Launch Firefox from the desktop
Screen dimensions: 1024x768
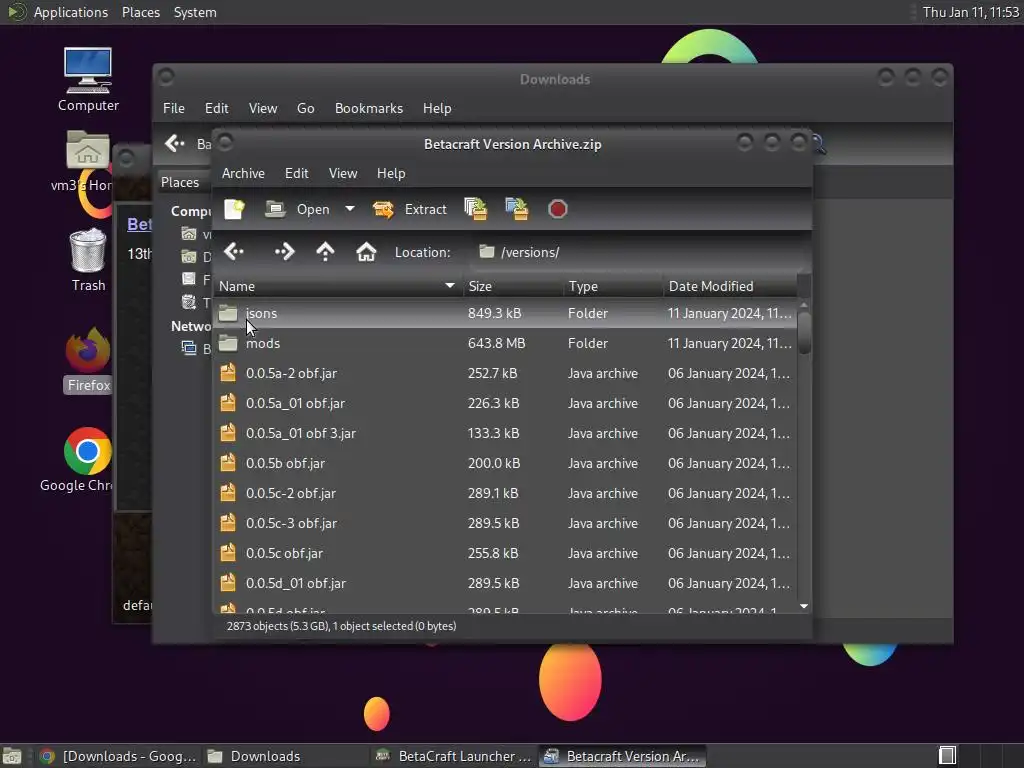pos(88,360)
